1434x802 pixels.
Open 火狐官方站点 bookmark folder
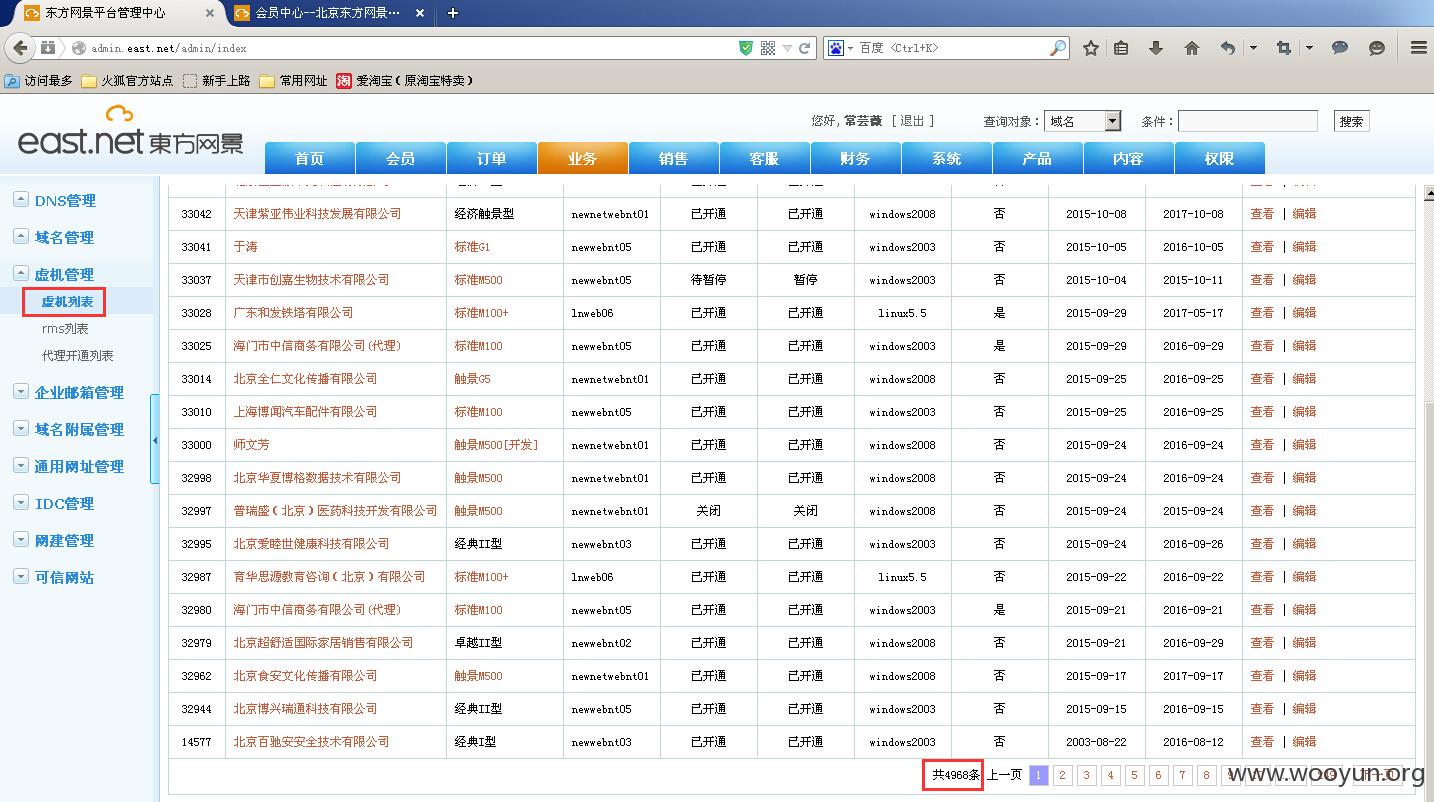coord(127,81)
